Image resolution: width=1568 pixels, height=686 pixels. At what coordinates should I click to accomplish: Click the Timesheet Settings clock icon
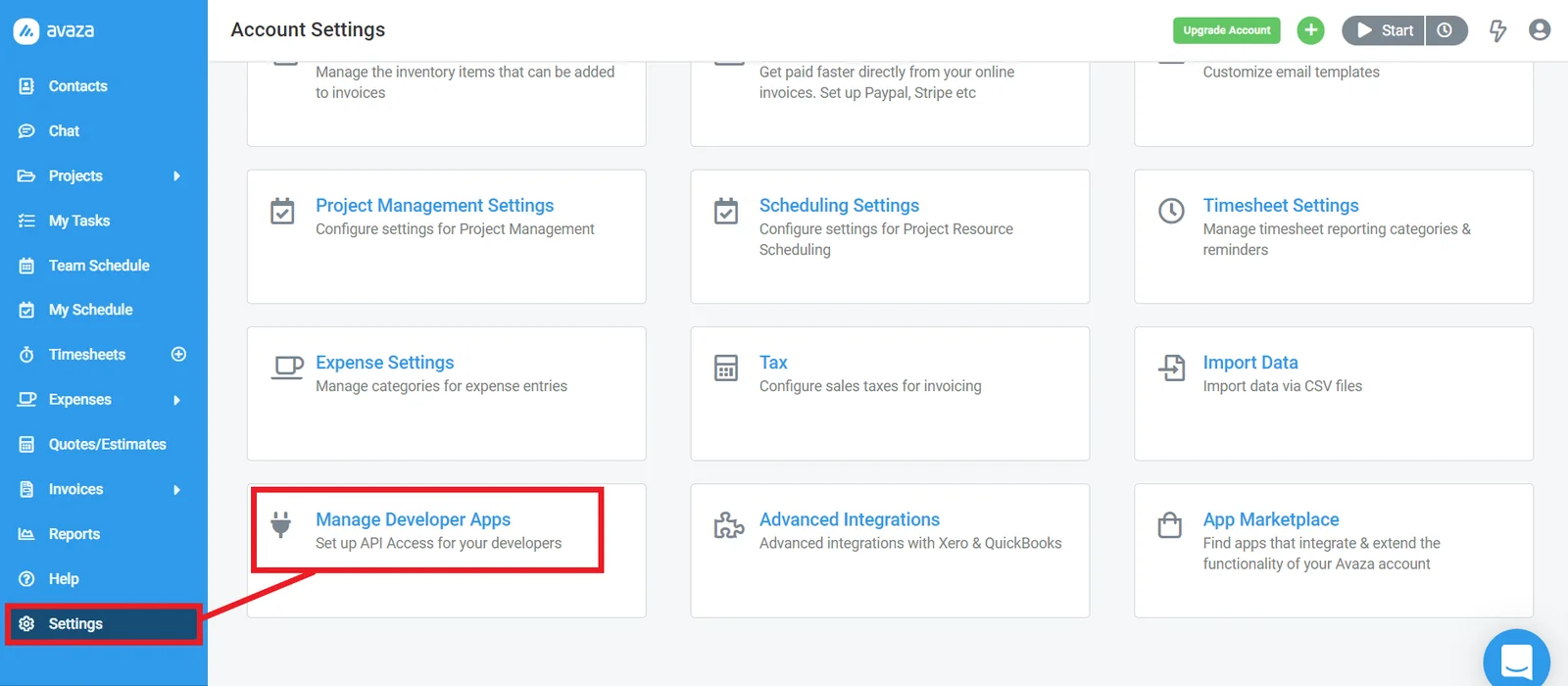click(1171, 211)
